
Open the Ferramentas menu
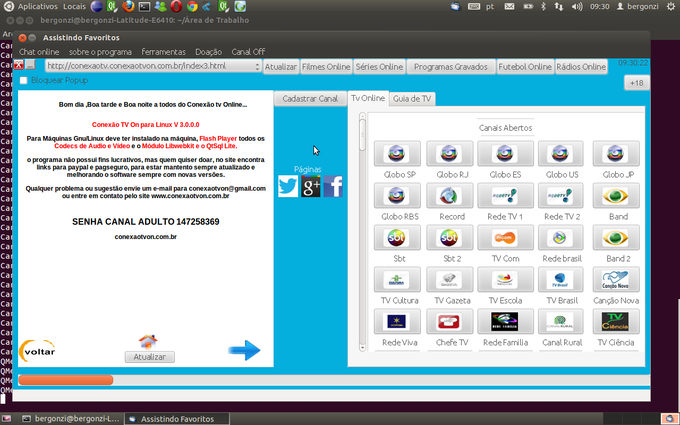pos(163,52)
